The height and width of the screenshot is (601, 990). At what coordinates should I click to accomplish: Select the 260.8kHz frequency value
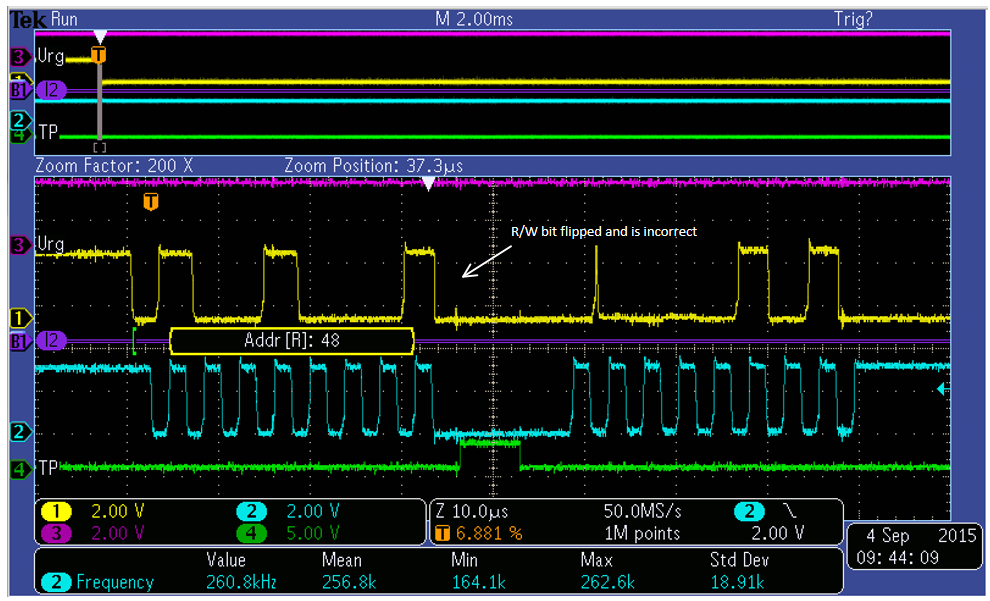click(x=241, y=582)
